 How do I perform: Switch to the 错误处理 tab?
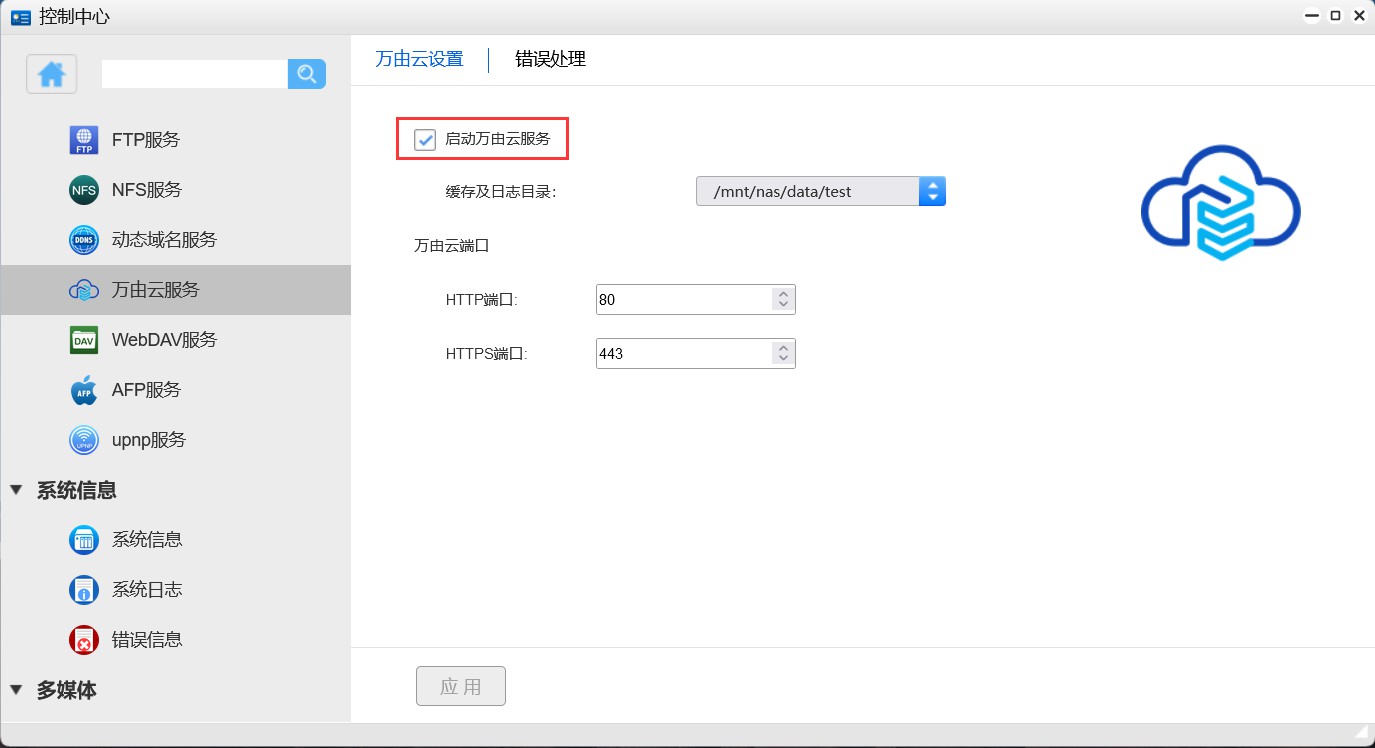pyautogui.click(x=550, y=59)
